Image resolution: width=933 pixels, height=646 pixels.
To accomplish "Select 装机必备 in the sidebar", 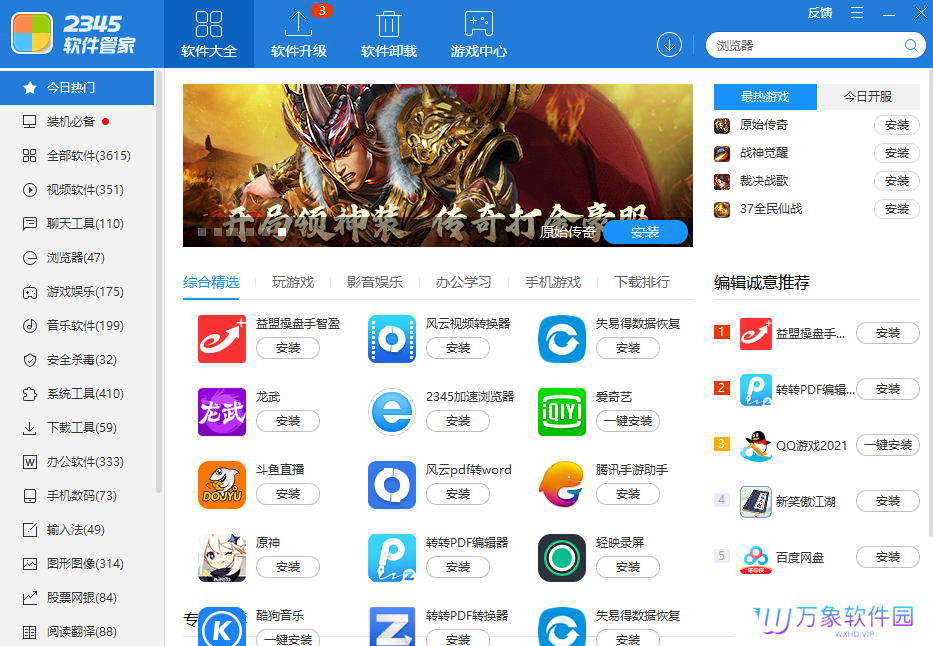I will [x=77, y=122].
